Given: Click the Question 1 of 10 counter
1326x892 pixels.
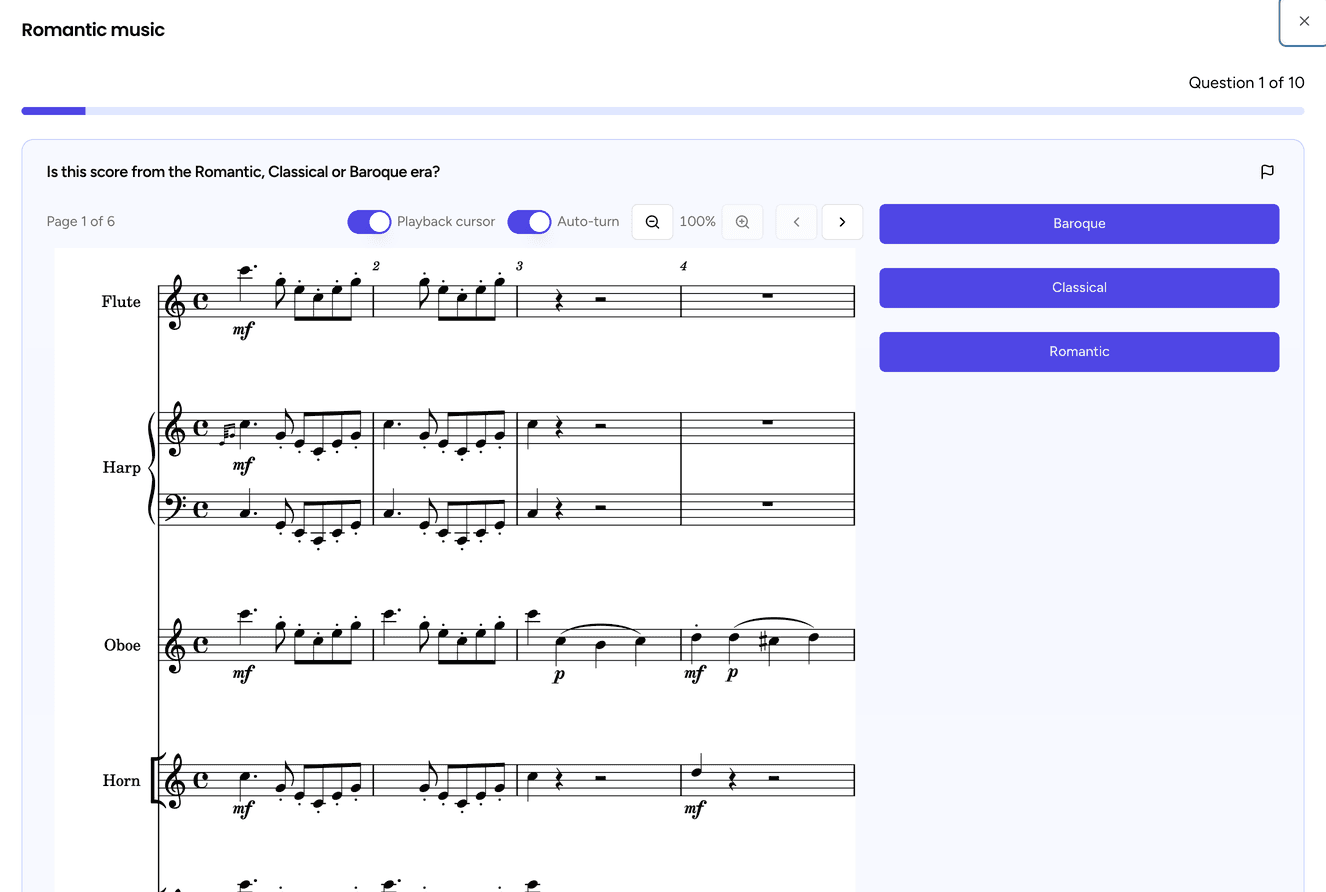Looking at the screenshot, I should pyautogui.click(x=1246, y=83).
